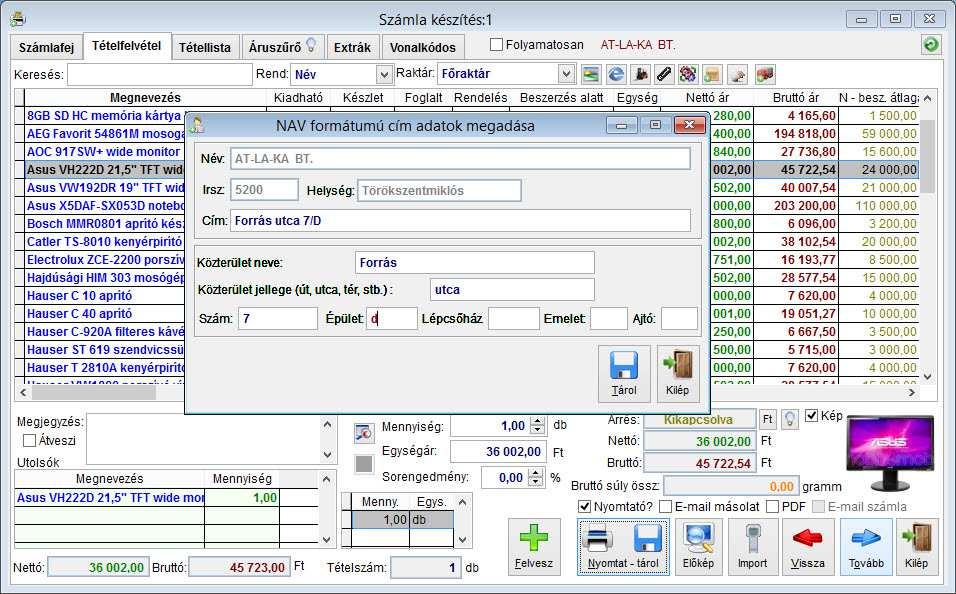Screen dimensions: 956x594
Task: Add the item with the green plus Felvesz
Action: coord(534,546)
